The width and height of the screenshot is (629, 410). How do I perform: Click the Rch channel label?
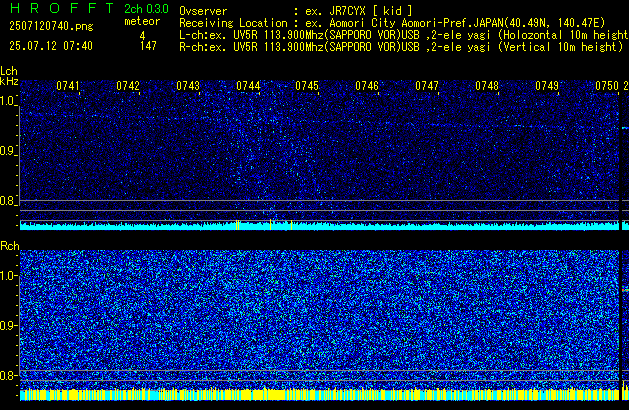pos(10,246)
